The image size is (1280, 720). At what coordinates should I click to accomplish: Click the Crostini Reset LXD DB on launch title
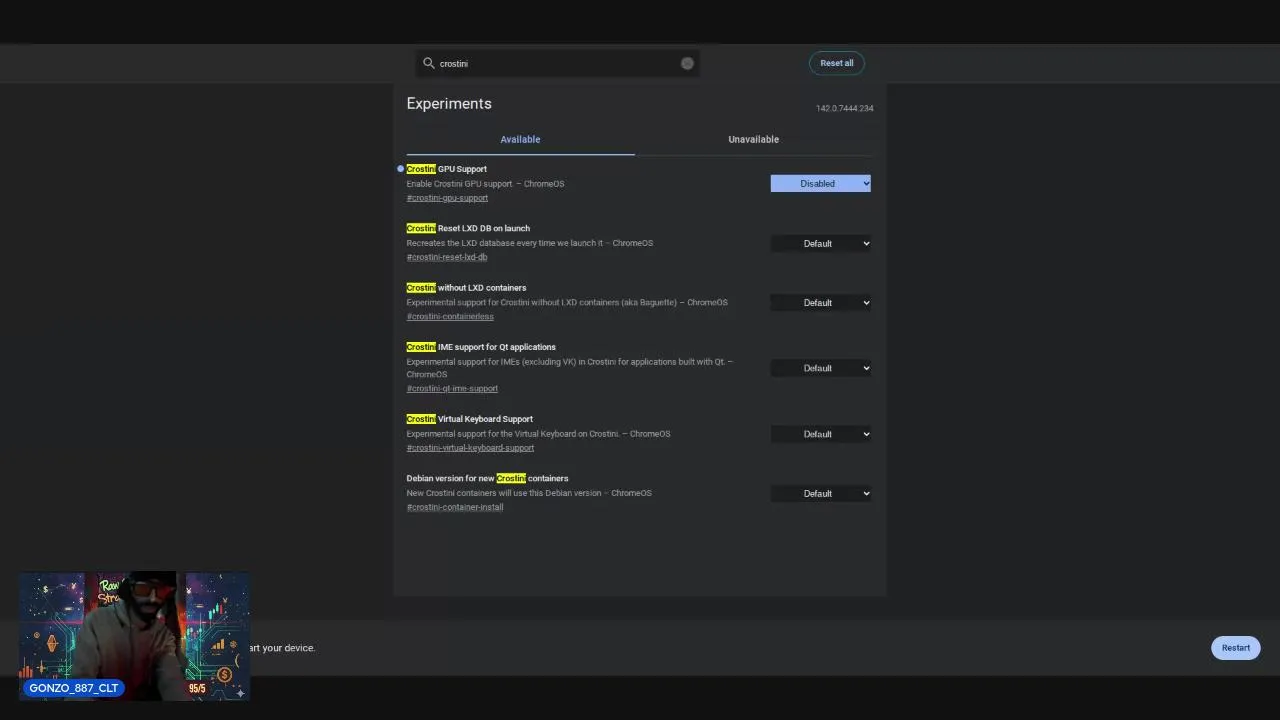pyautogui.click(x=468, y=228)
